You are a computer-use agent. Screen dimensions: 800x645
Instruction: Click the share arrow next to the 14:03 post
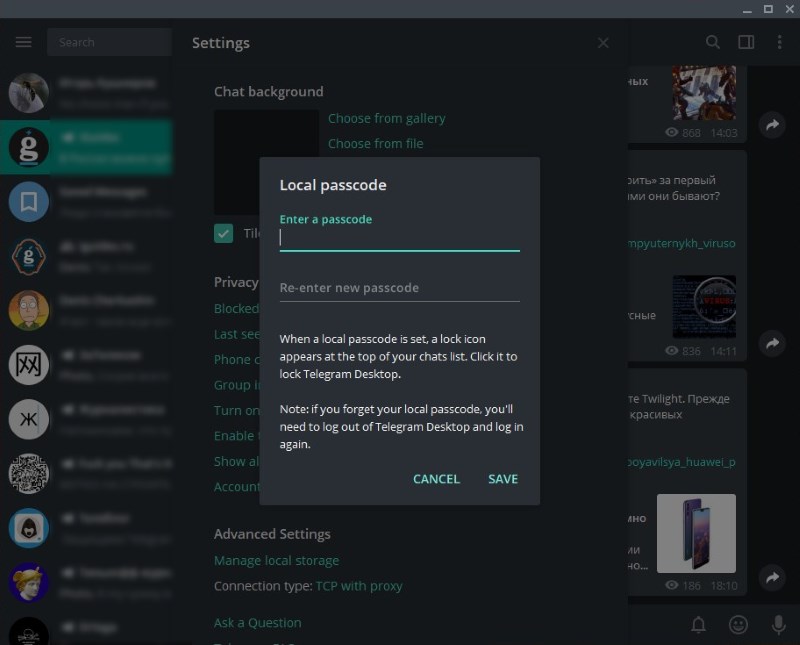pos(772,125)
